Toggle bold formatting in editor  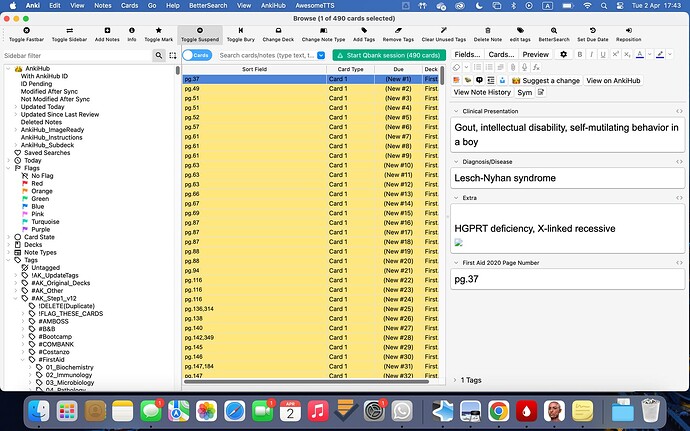[x=580, y=55]
